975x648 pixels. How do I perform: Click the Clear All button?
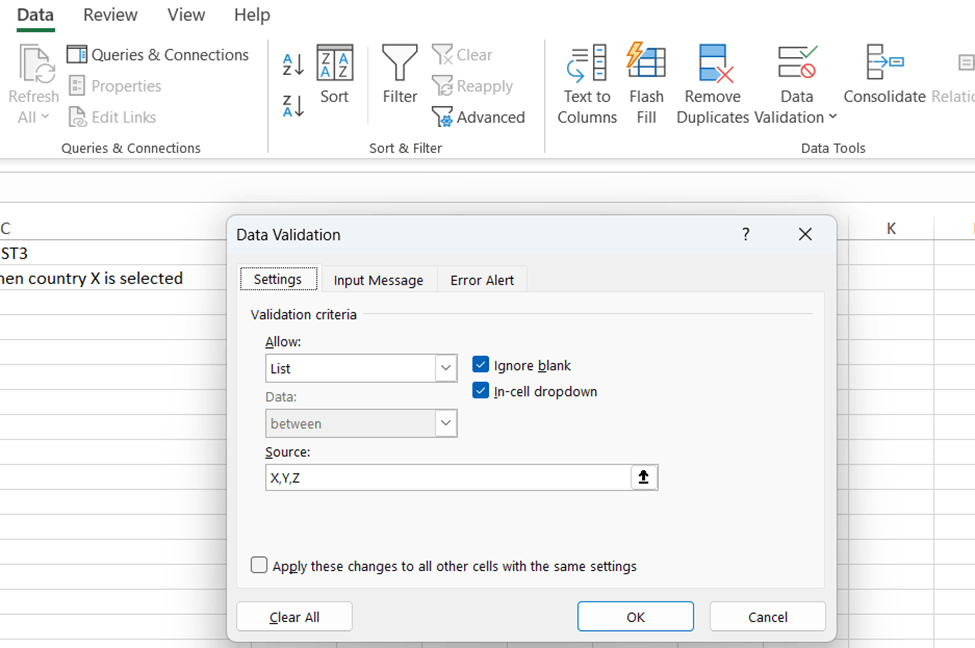(294, 616)
